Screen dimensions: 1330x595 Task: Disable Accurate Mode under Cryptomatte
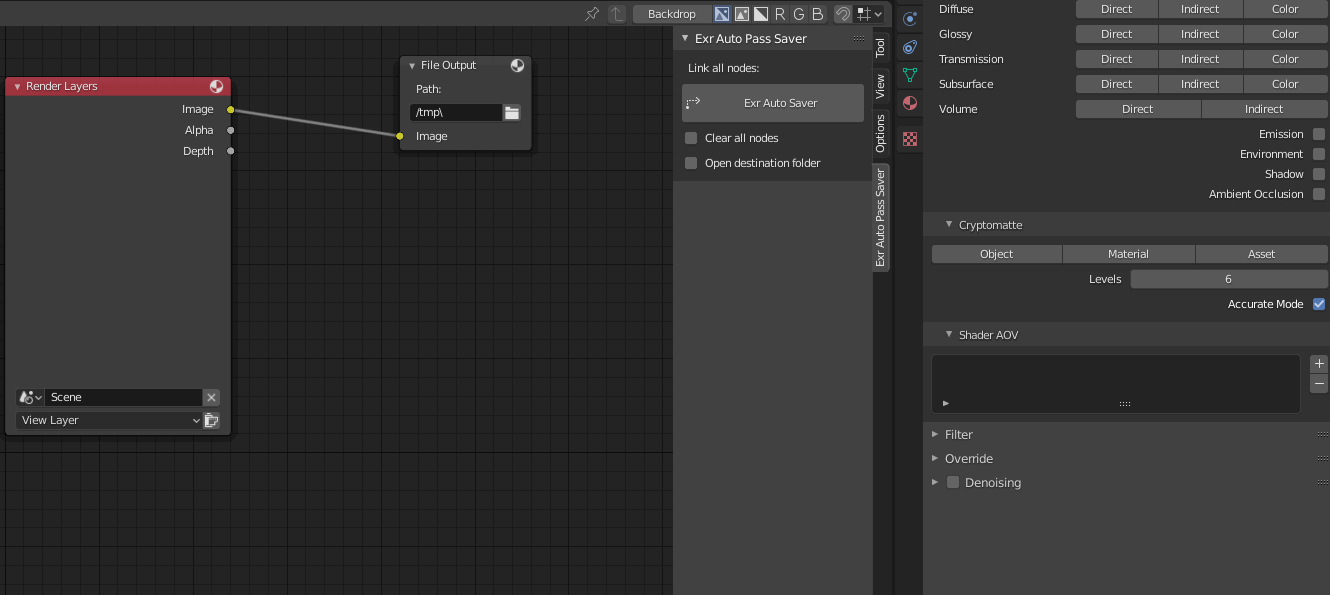pyautogui.click(x=1318, y=304)
